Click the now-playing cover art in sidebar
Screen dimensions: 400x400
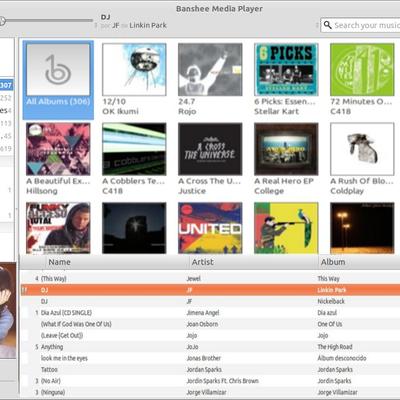(8, 311)
